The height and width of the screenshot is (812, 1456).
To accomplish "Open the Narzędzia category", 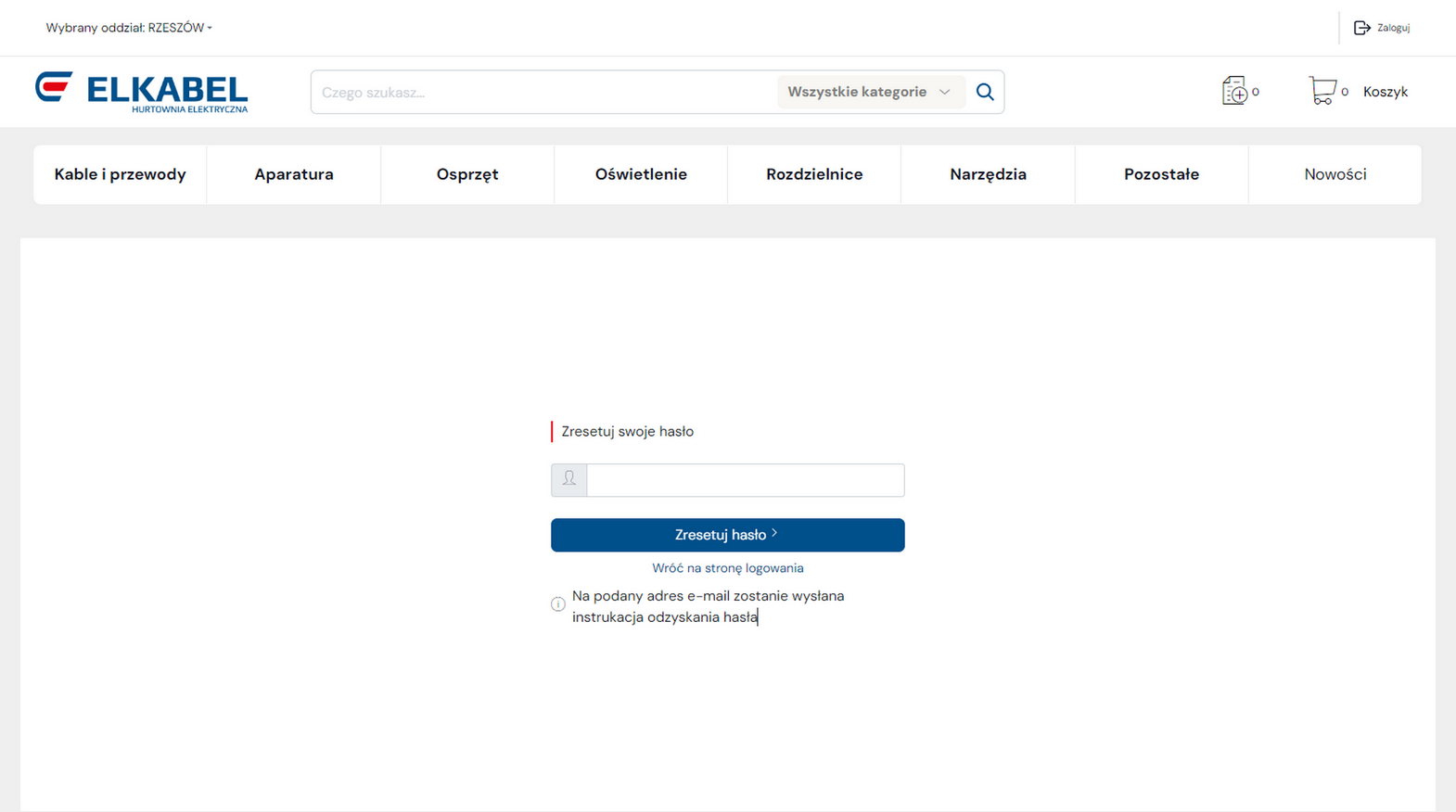I will (x=988, y=174).
